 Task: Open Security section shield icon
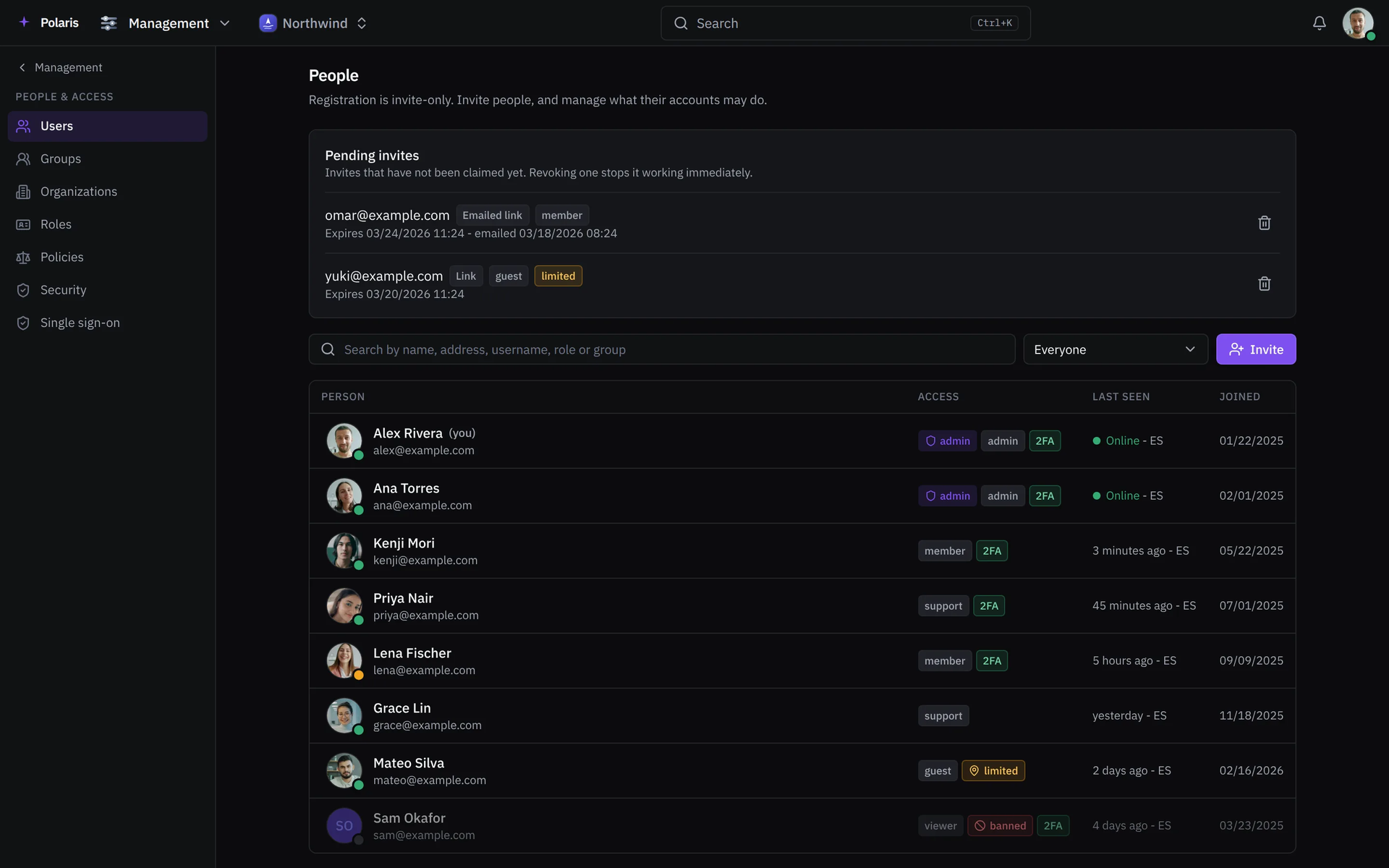[x=23, y=290]
